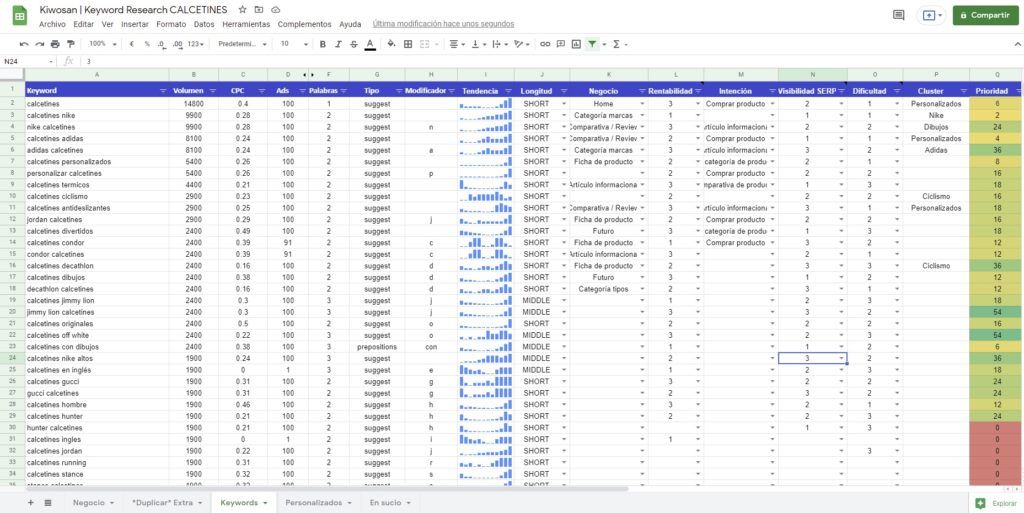This screenshot has height=513, width=1024.
Task: Open the Datos menu
Action: (204, 24)
